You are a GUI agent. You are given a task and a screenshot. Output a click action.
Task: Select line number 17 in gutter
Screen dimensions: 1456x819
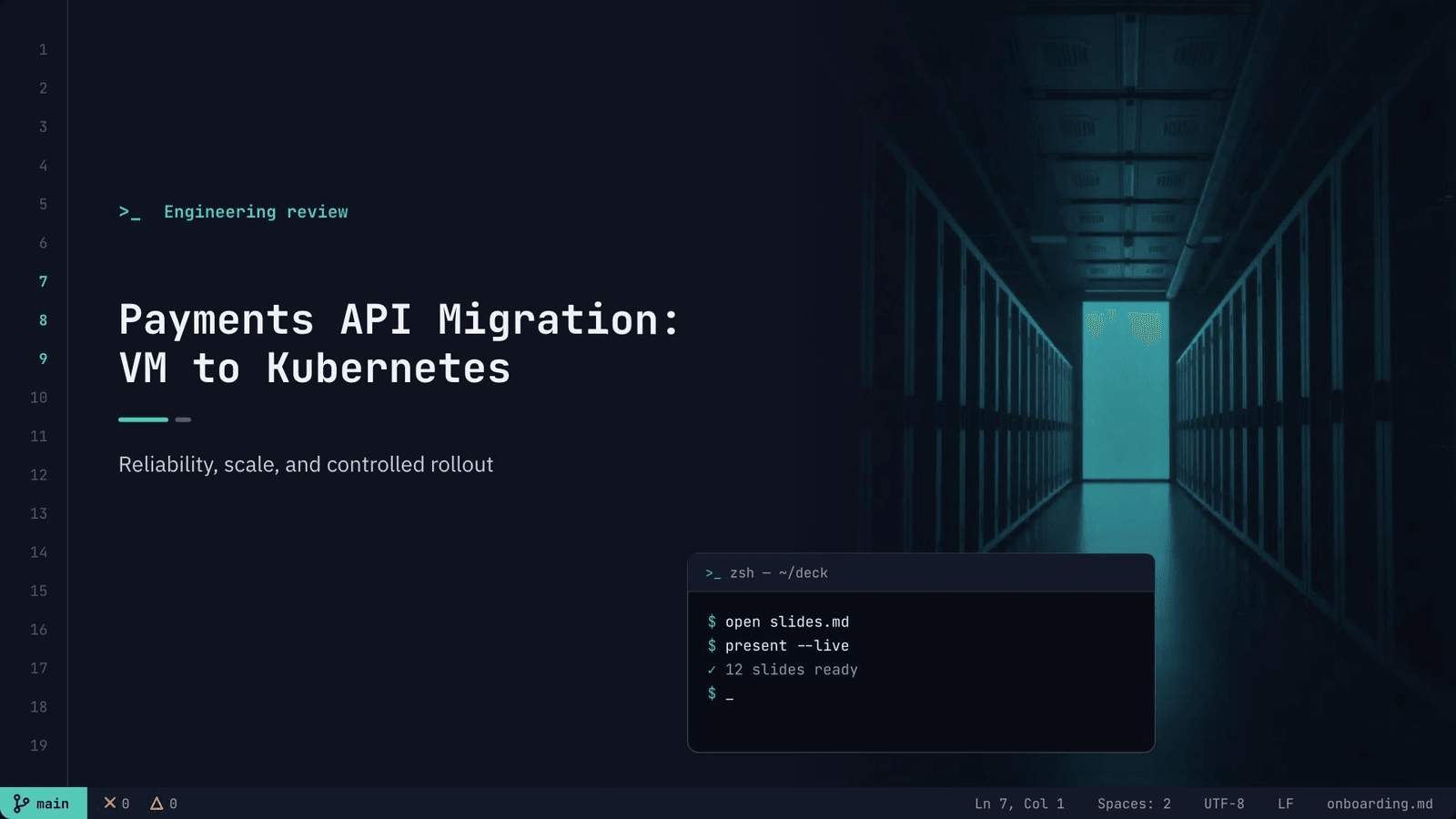coord(38,668)
